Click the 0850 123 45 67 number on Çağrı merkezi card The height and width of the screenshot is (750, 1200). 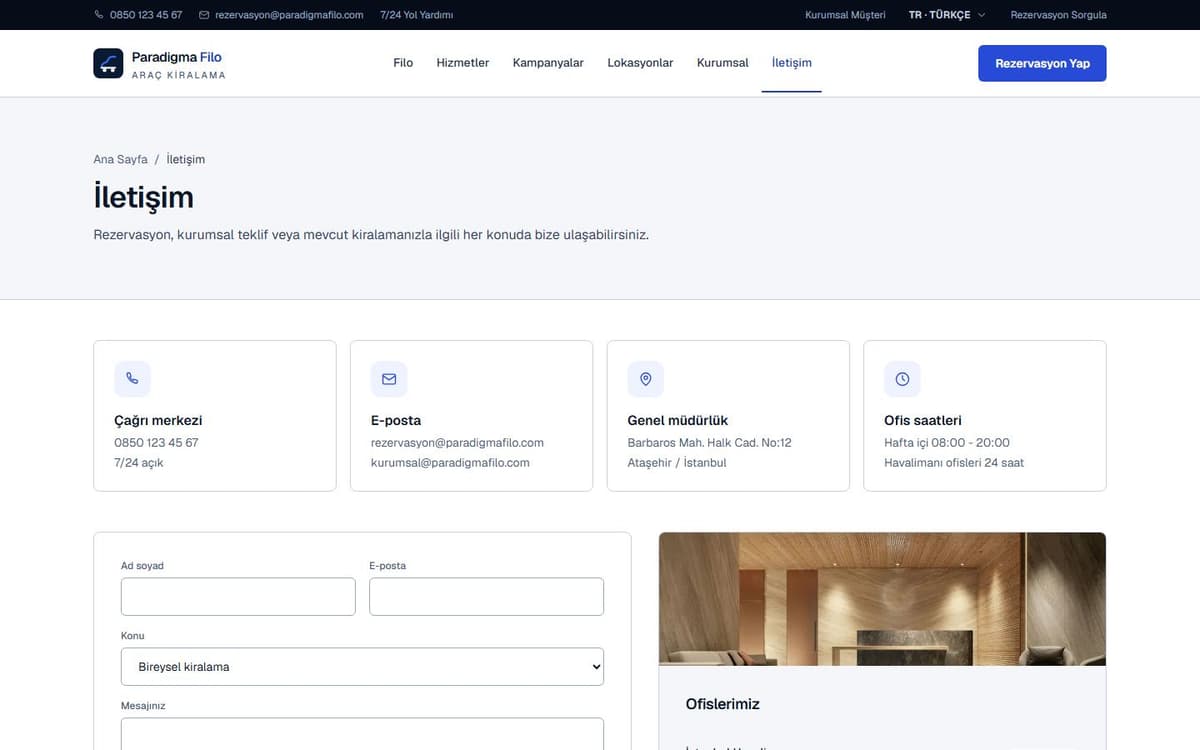(x=156, y=442)
